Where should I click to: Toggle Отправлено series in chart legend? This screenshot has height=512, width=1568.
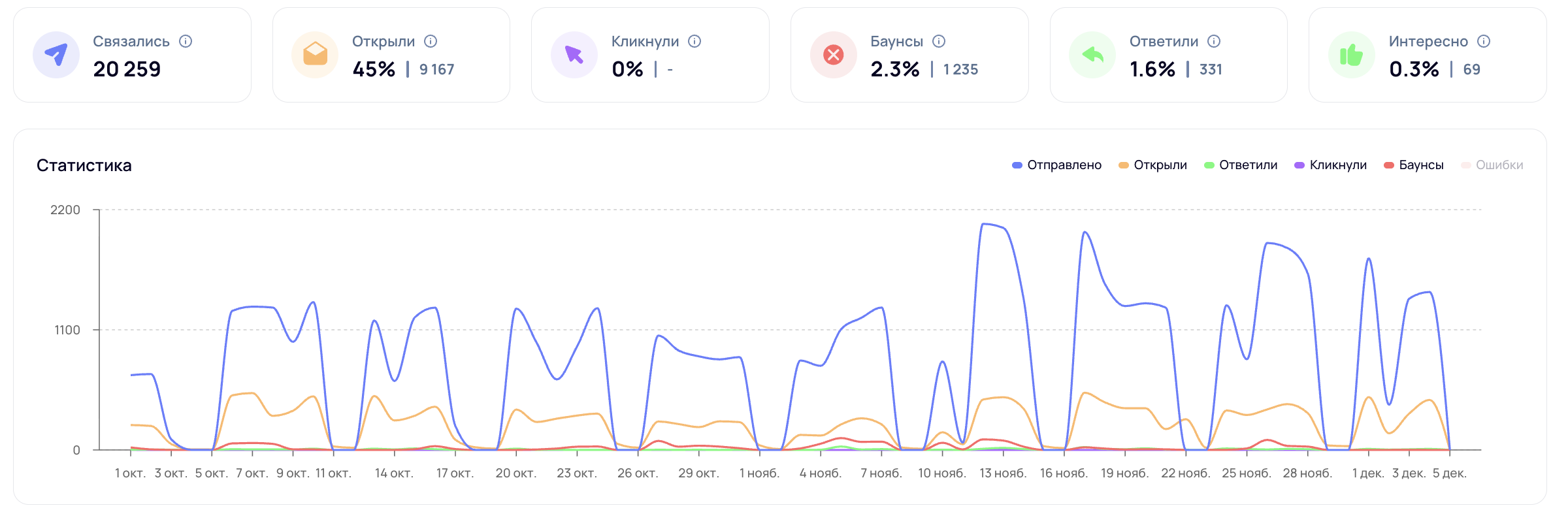click(1056, 165)
